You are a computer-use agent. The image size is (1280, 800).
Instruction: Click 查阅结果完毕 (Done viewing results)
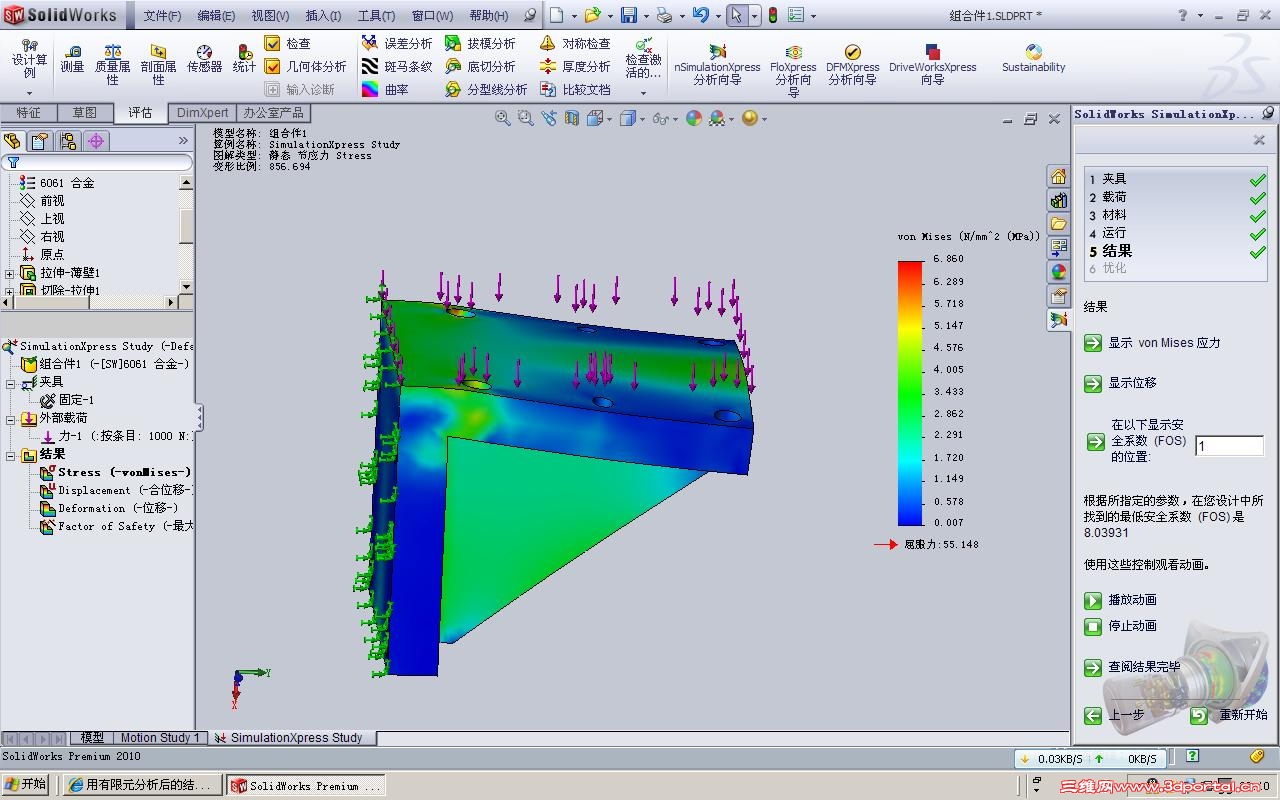[1133, 667]
